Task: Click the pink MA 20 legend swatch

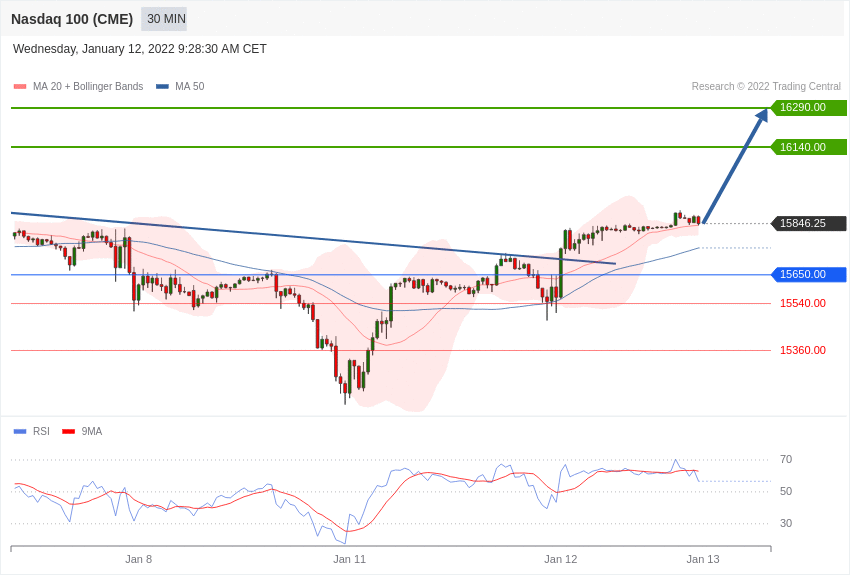Action: coord(20,87)
